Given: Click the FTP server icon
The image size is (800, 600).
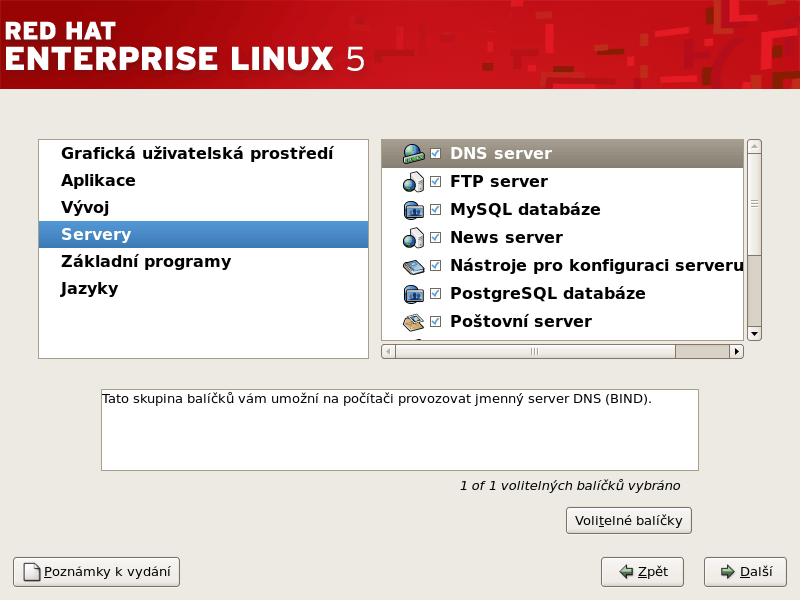Looking at the screenshot, I should pos(413,182).
